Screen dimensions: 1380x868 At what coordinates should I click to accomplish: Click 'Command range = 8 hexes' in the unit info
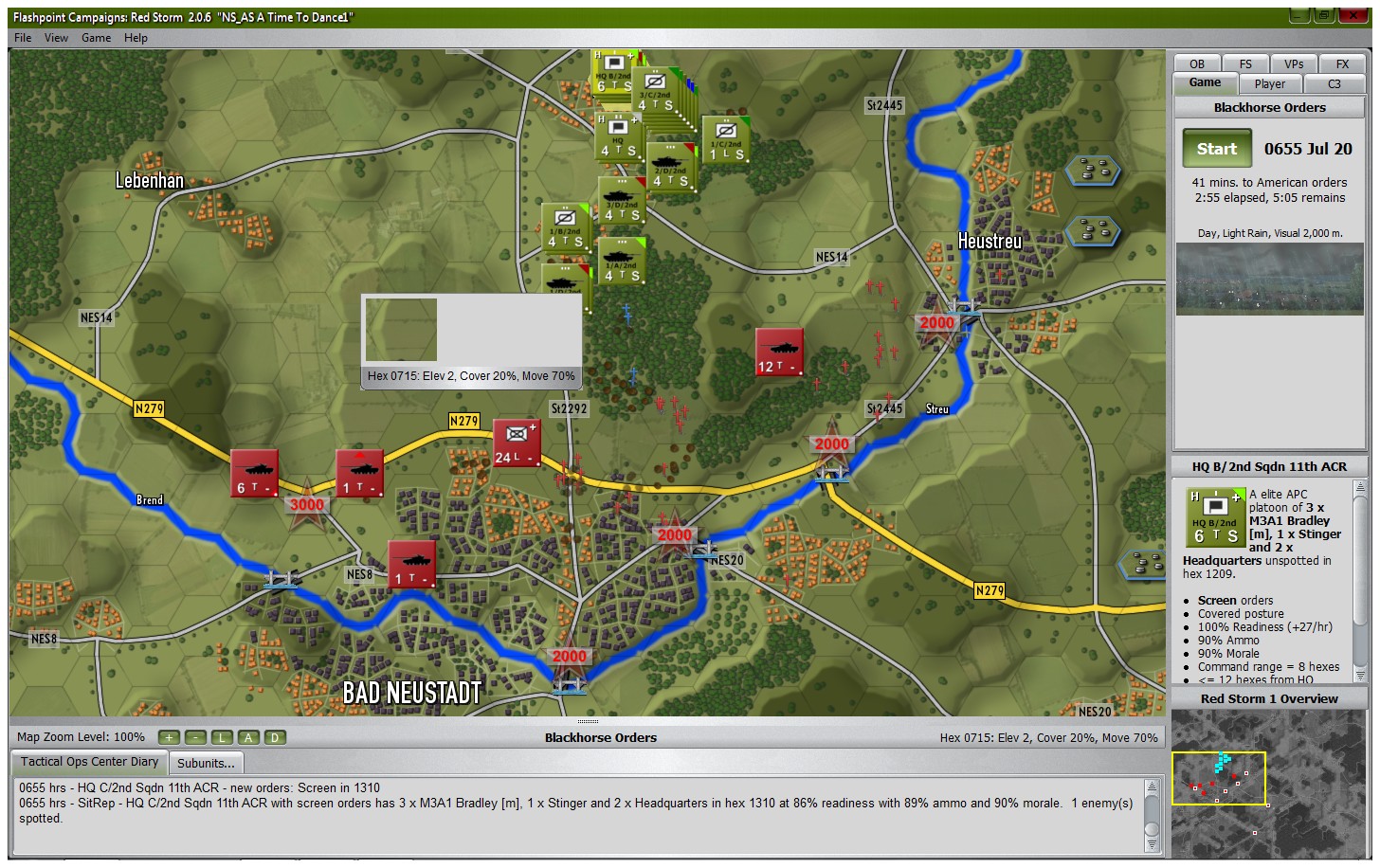click(x=1268, y=666)
